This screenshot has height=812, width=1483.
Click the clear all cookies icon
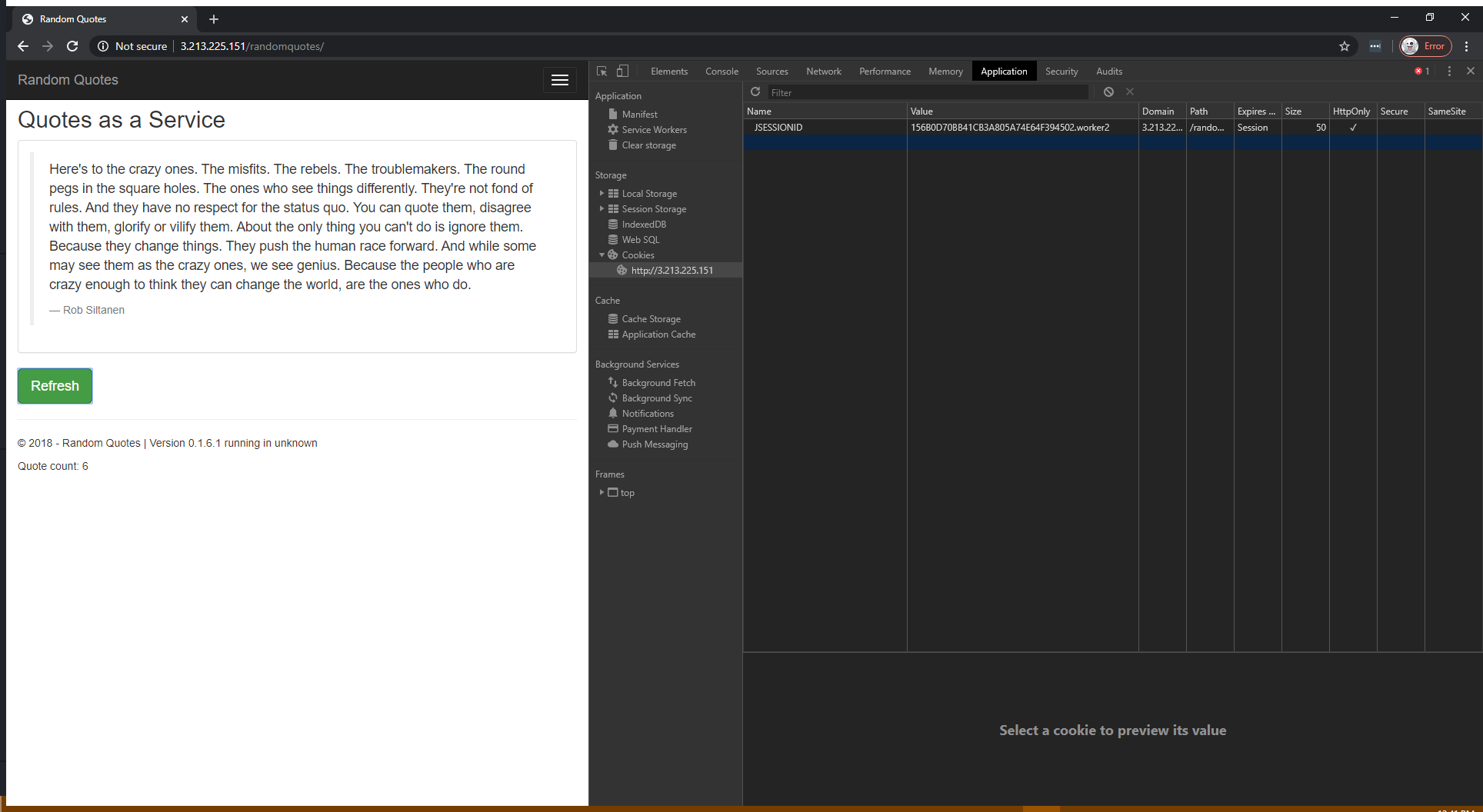(1108, 92)
